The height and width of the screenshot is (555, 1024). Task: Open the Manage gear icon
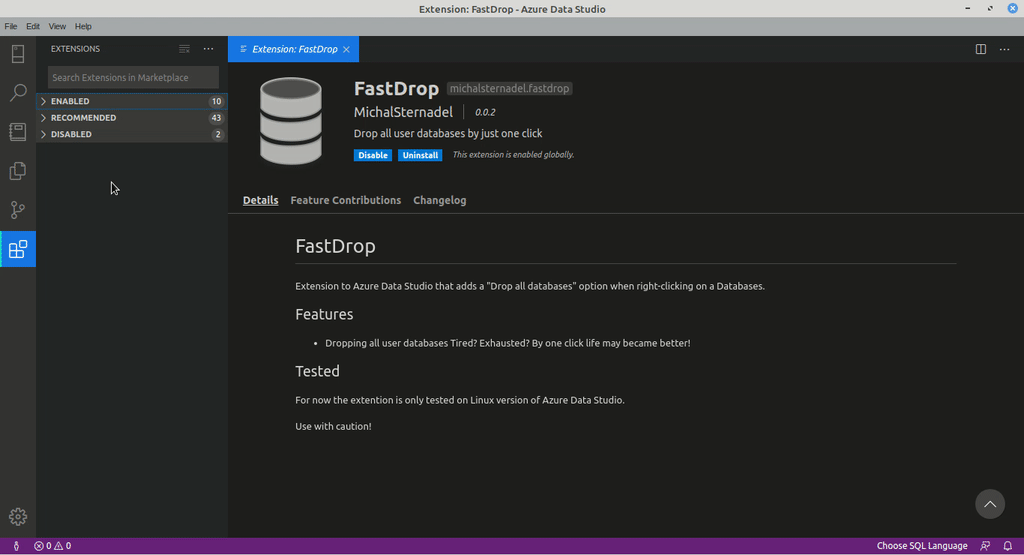pos(18,516)
